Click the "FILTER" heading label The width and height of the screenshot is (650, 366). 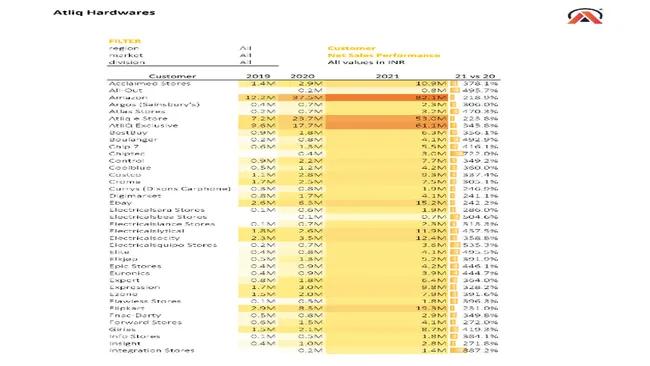[x=125, y=41]
